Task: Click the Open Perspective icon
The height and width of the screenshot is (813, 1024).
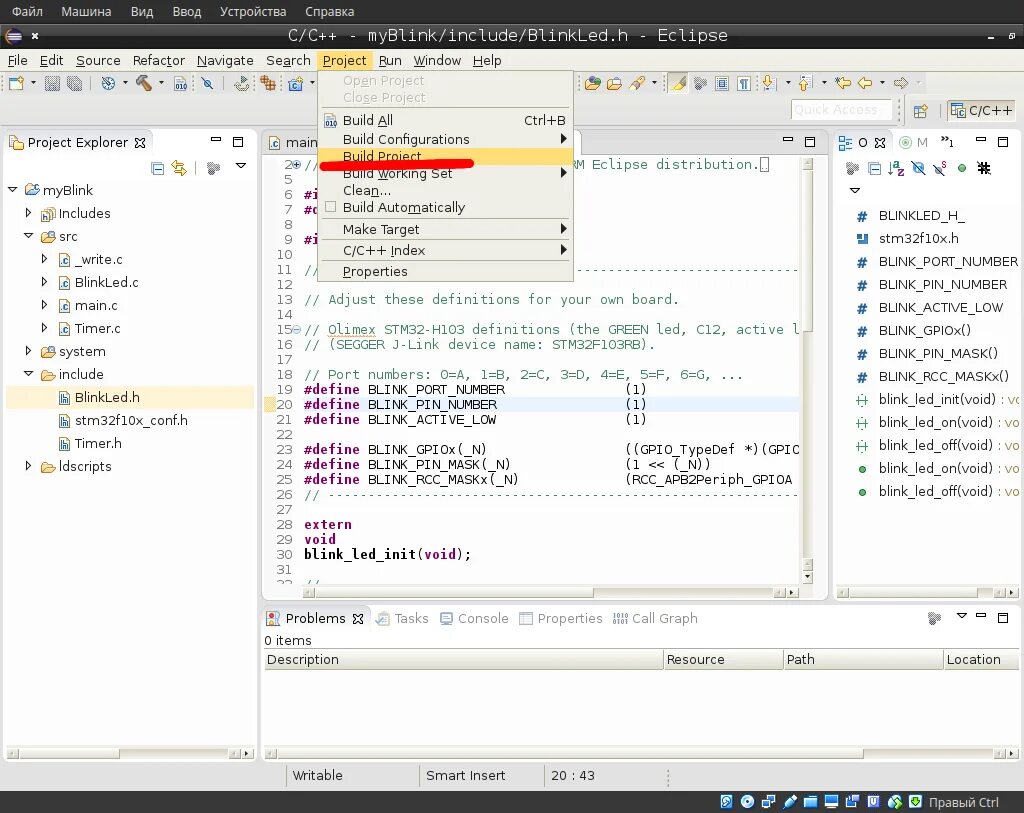Action: tap(921, 111)
